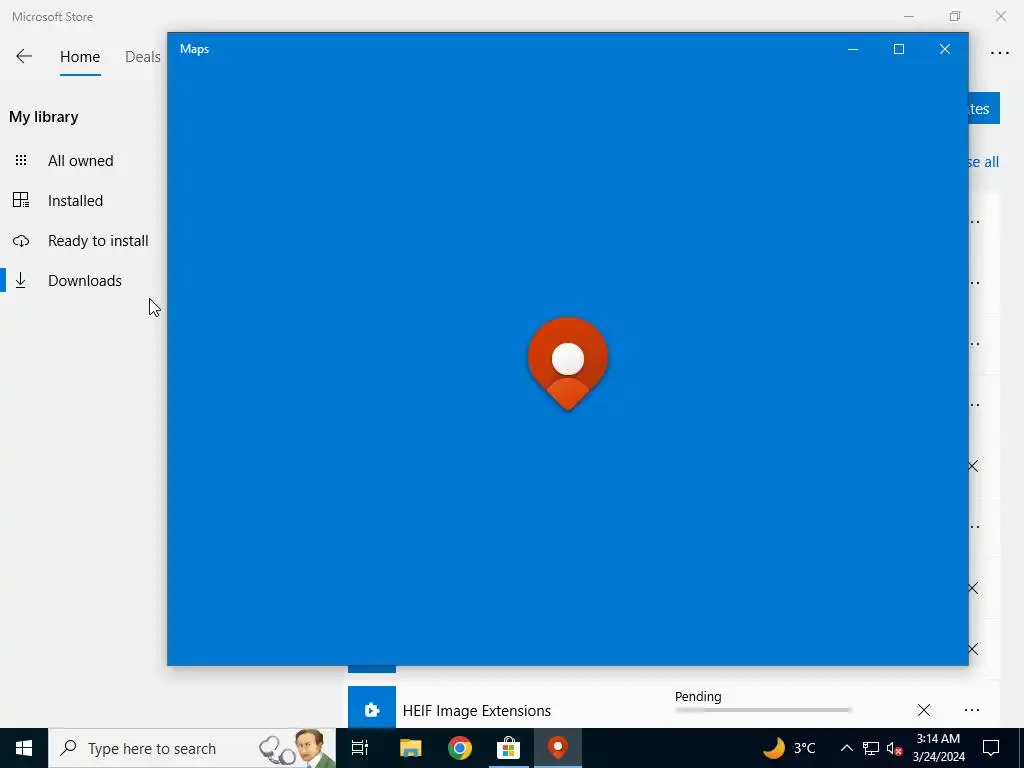Open network settings from the tray
Screen dimensions: 1024x768
coord(871,748)
